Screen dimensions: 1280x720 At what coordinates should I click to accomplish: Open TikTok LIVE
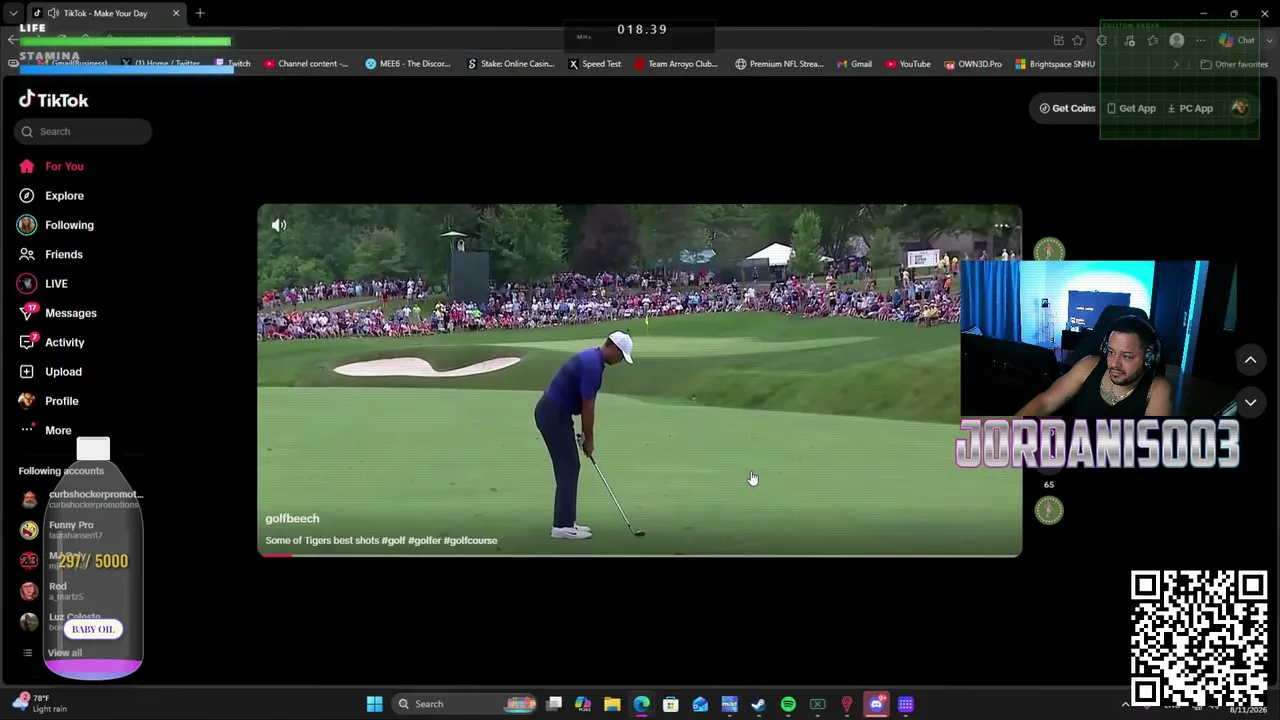pos(43,284)
